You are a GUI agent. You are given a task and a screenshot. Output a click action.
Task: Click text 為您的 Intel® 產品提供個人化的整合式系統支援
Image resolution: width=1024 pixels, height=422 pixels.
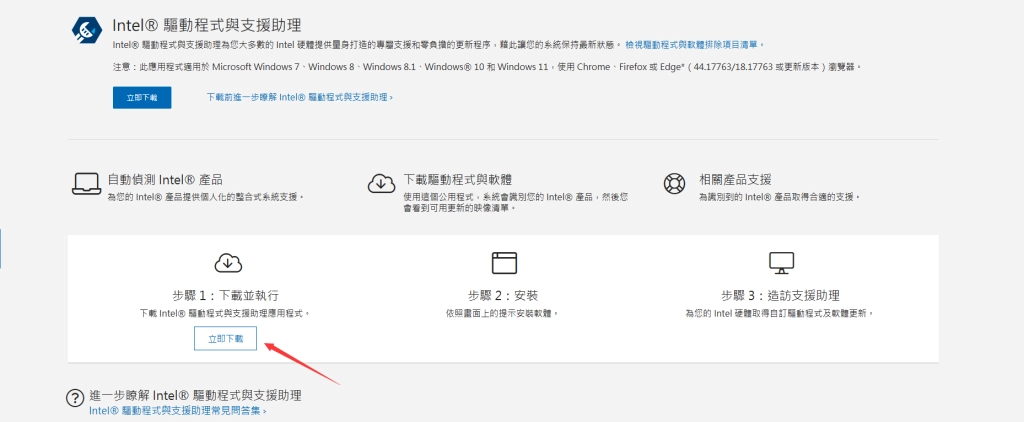[206, 196]
